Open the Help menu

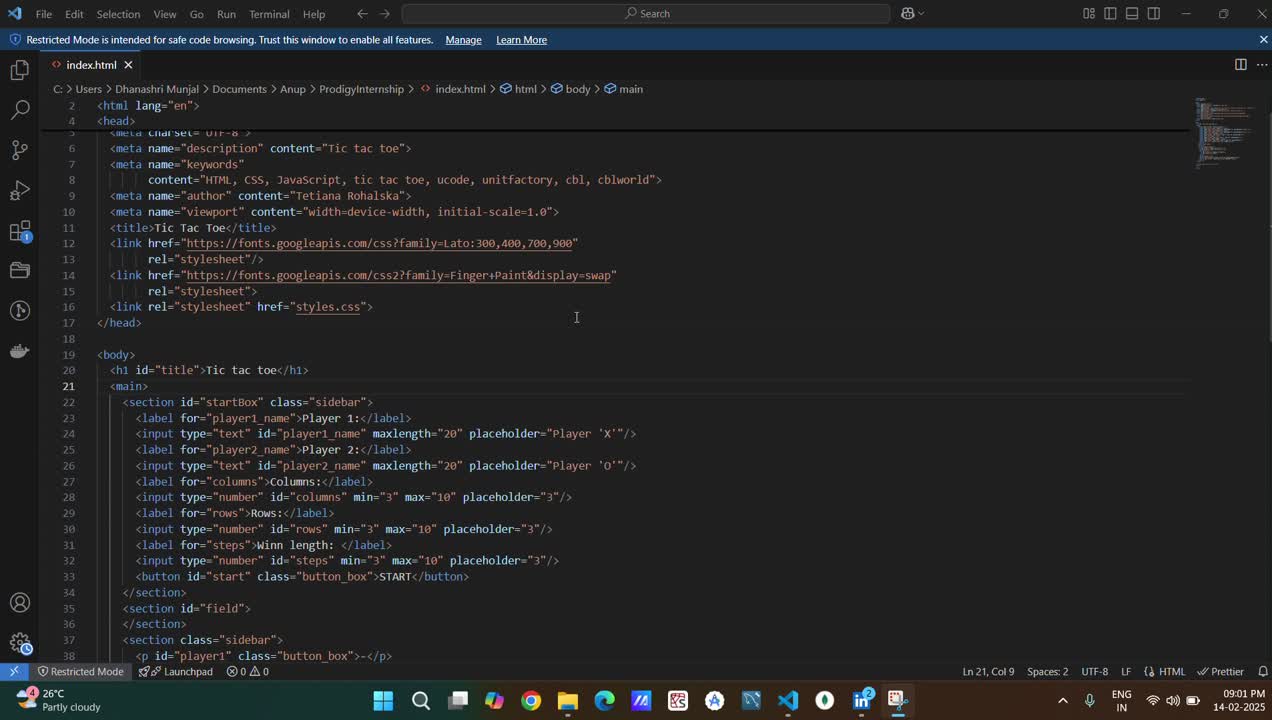click(x=314, y=14)
